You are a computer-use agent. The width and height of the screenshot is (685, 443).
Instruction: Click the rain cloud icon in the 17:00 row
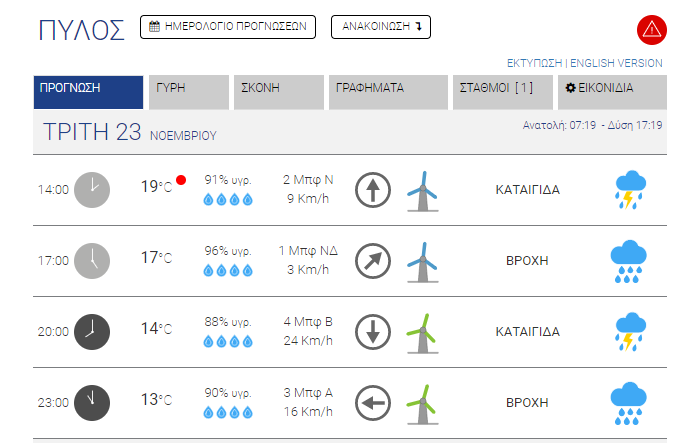[x=628, y=261]
